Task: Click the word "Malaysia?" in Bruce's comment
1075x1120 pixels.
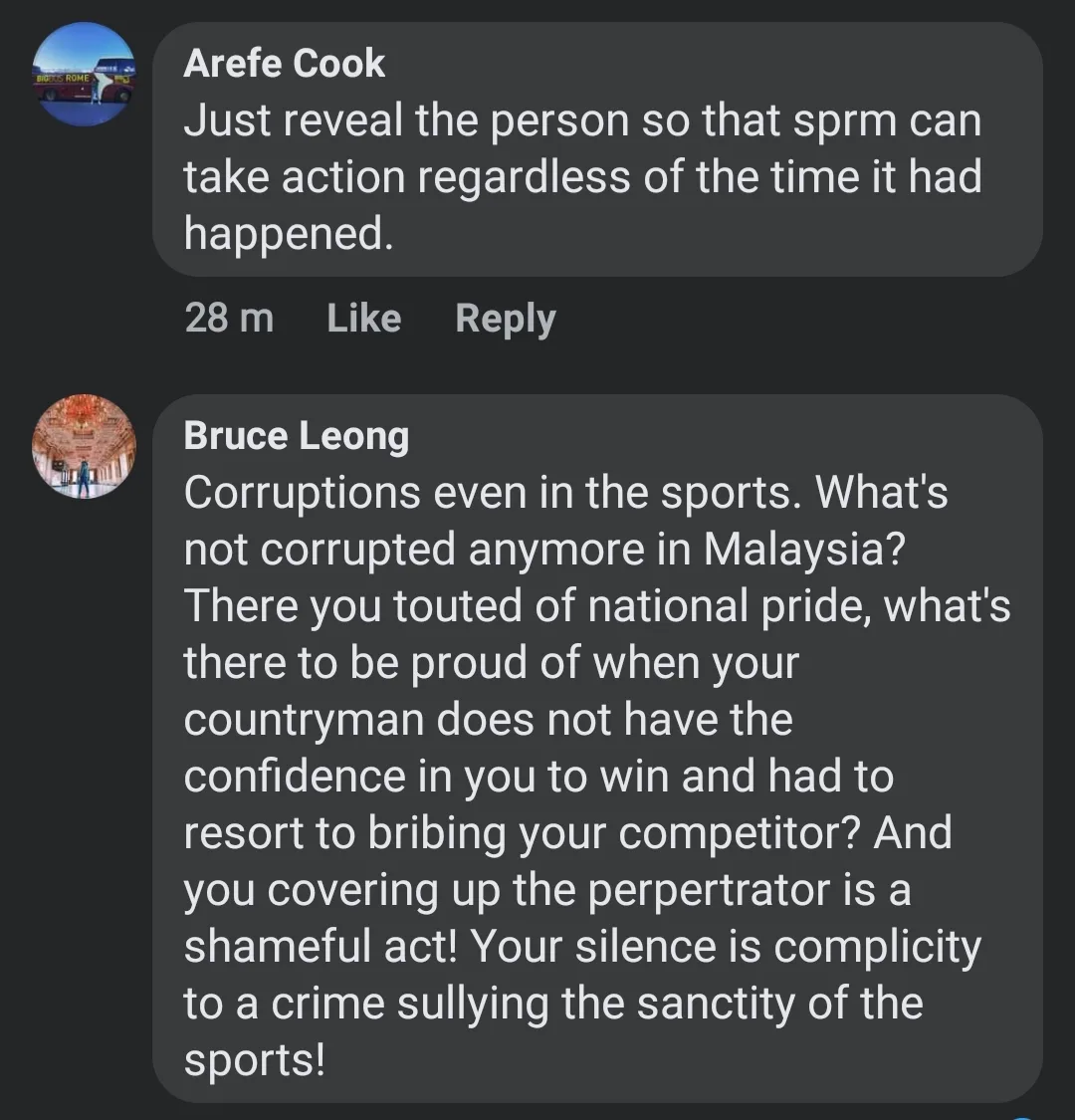Action: [x=805, y=550]
